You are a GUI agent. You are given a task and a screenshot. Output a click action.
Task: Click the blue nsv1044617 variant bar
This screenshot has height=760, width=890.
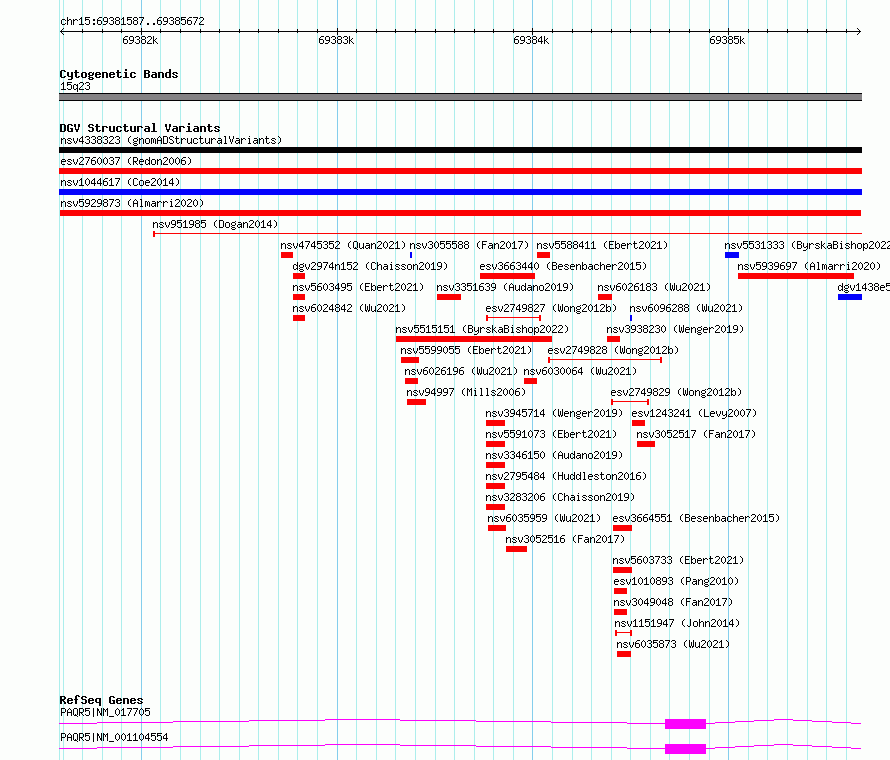460,192
